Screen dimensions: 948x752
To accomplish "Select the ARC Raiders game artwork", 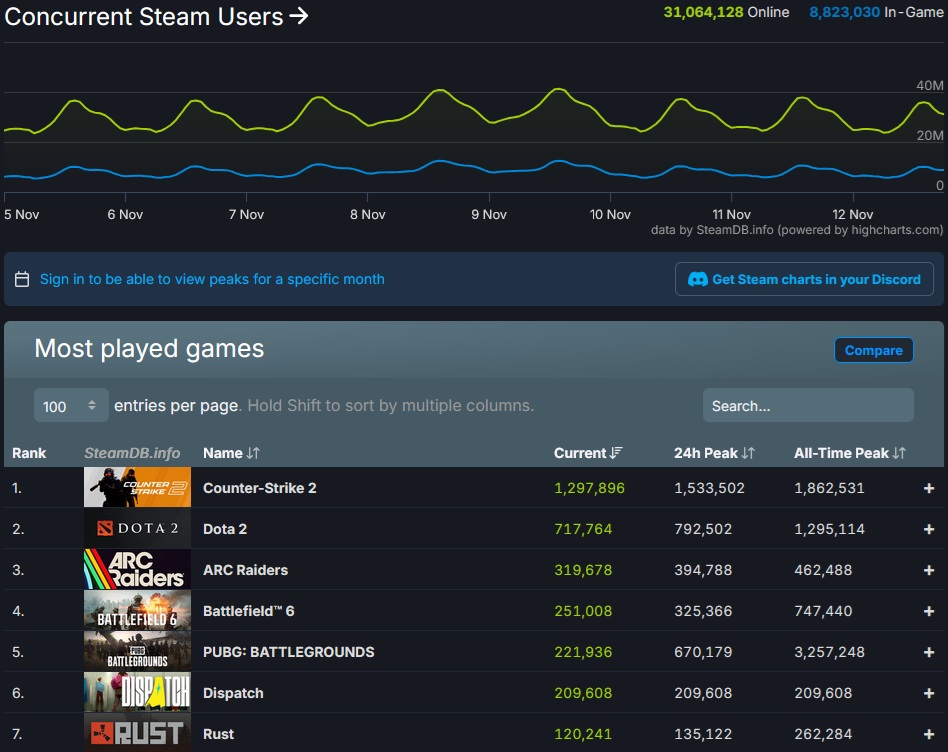I will (137, 569).
